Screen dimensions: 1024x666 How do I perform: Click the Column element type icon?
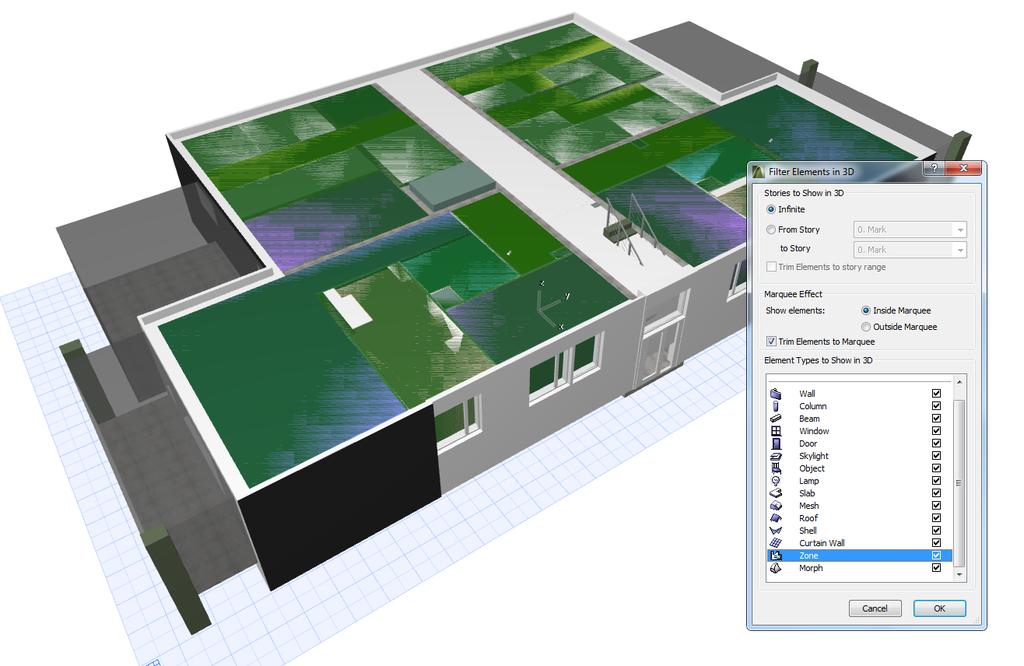776,406
